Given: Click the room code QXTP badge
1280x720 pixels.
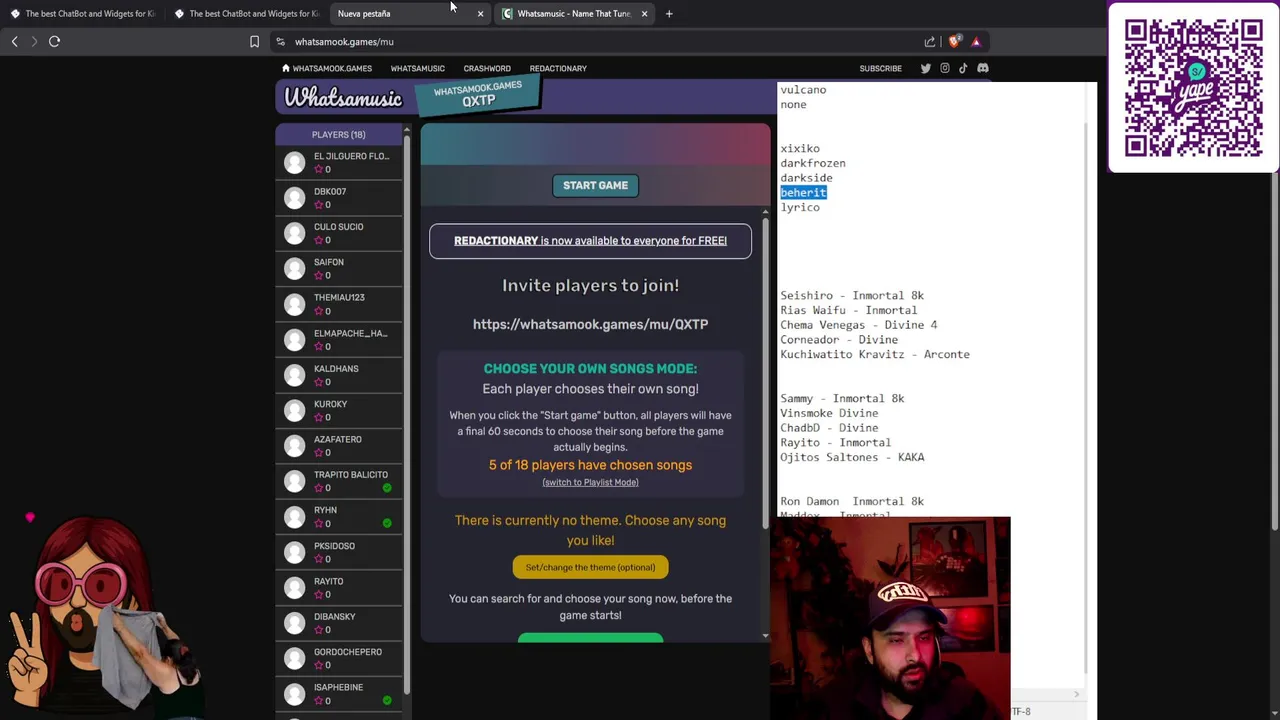Looking at the screenshot, I should tap(477, 95).
